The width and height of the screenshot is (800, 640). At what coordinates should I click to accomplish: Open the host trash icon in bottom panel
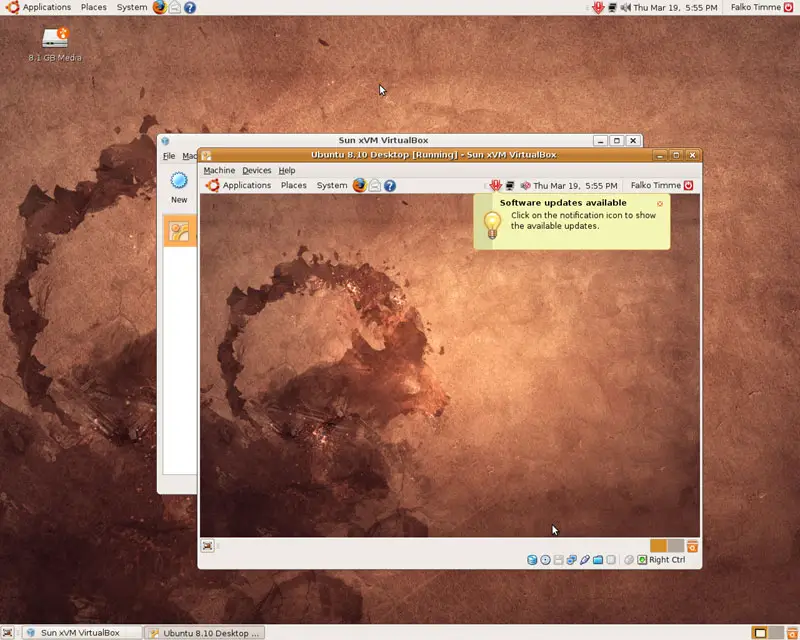792,633
